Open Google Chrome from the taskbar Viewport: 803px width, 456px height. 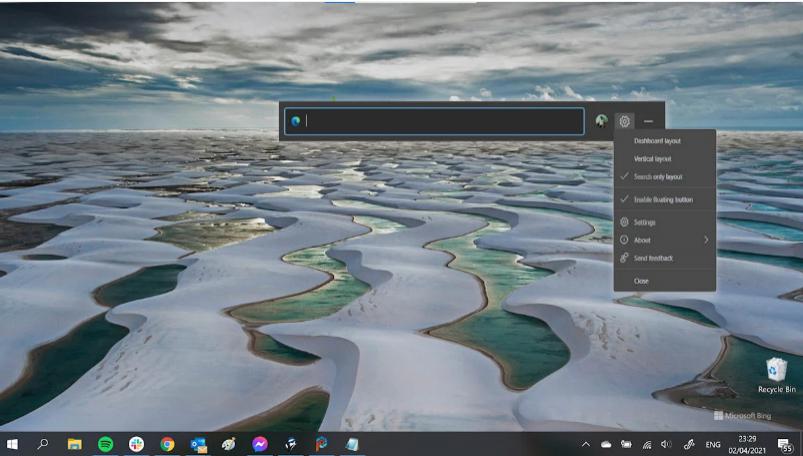(x=167, y=443)
